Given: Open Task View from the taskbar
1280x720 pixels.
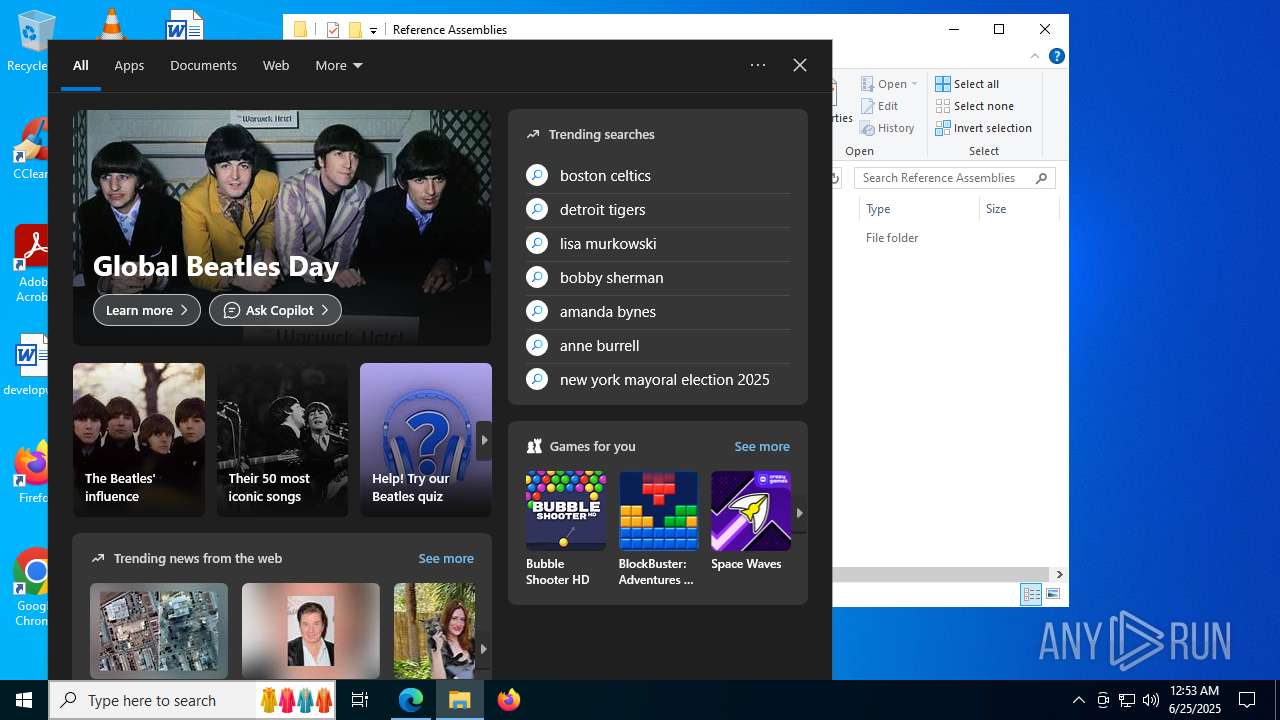Looking at the screenshot, I should pos(360,700).
